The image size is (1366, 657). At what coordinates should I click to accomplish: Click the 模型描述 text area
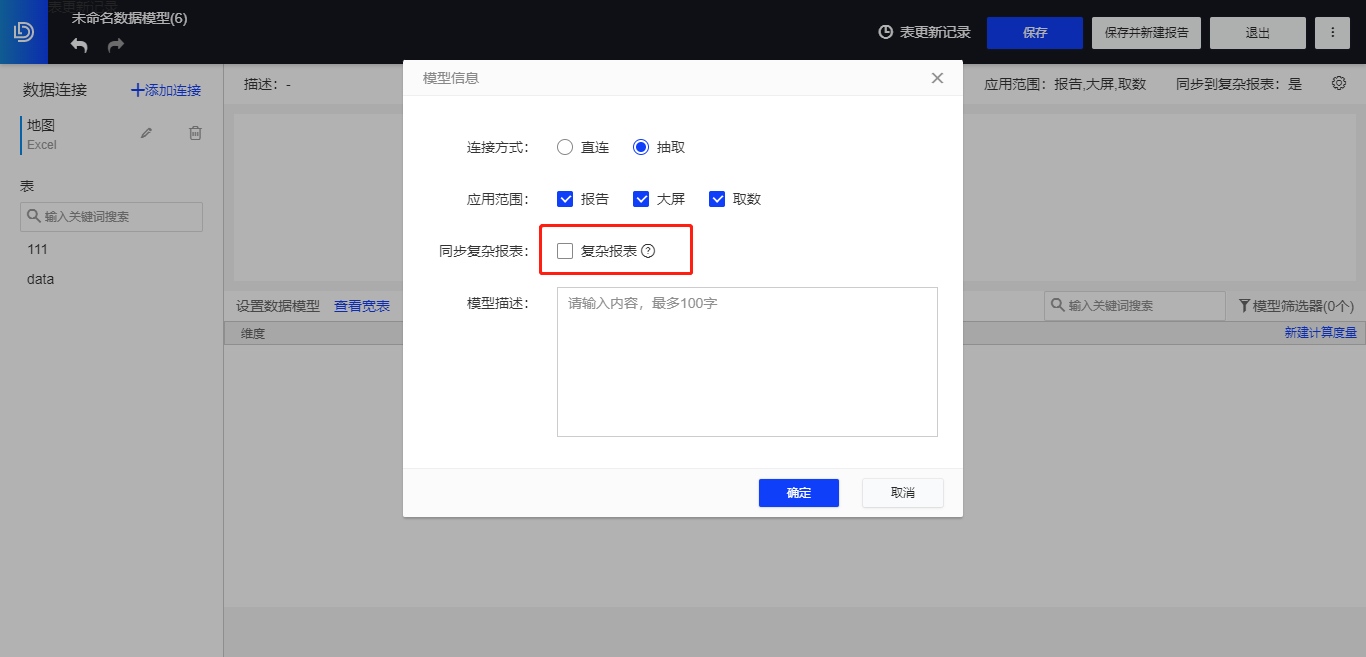(747, 361)
